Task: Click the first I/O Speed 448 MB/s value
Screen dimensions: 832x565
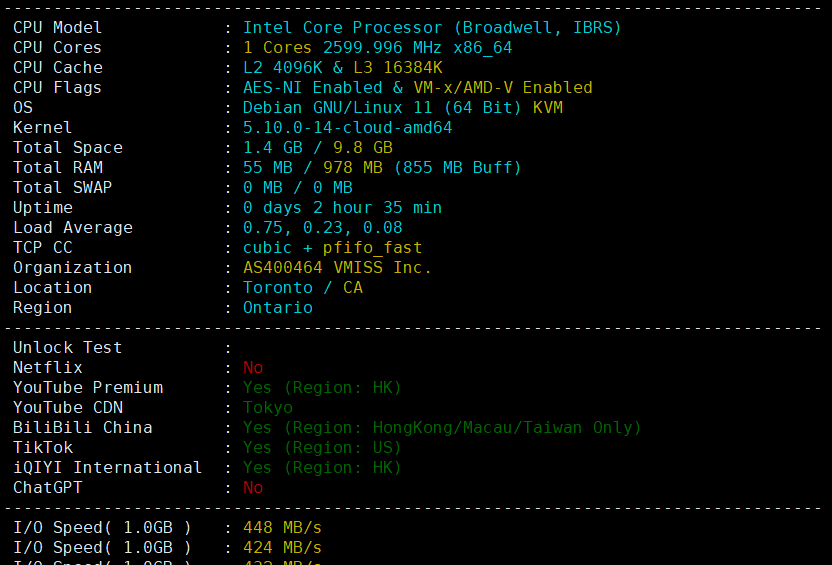Action: [x=282, y=528]
